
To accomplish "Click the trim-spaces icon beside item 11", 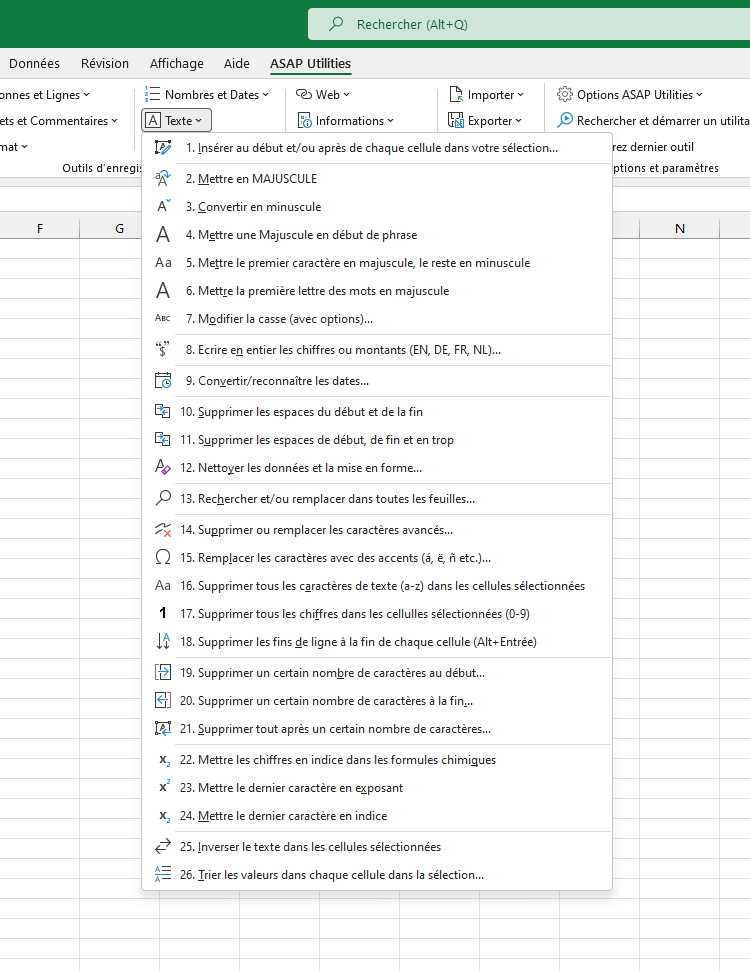I will tap(163, 439).
